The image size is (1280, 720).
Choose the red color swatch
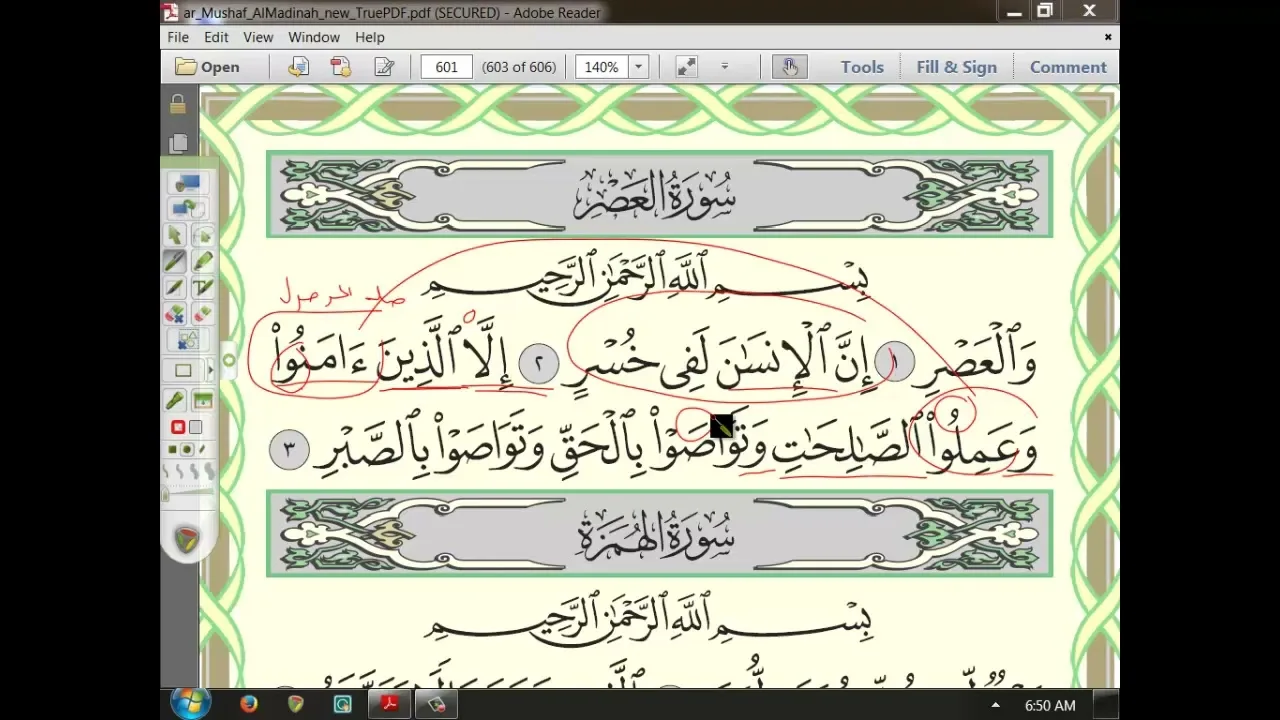(x=178, y=427)
